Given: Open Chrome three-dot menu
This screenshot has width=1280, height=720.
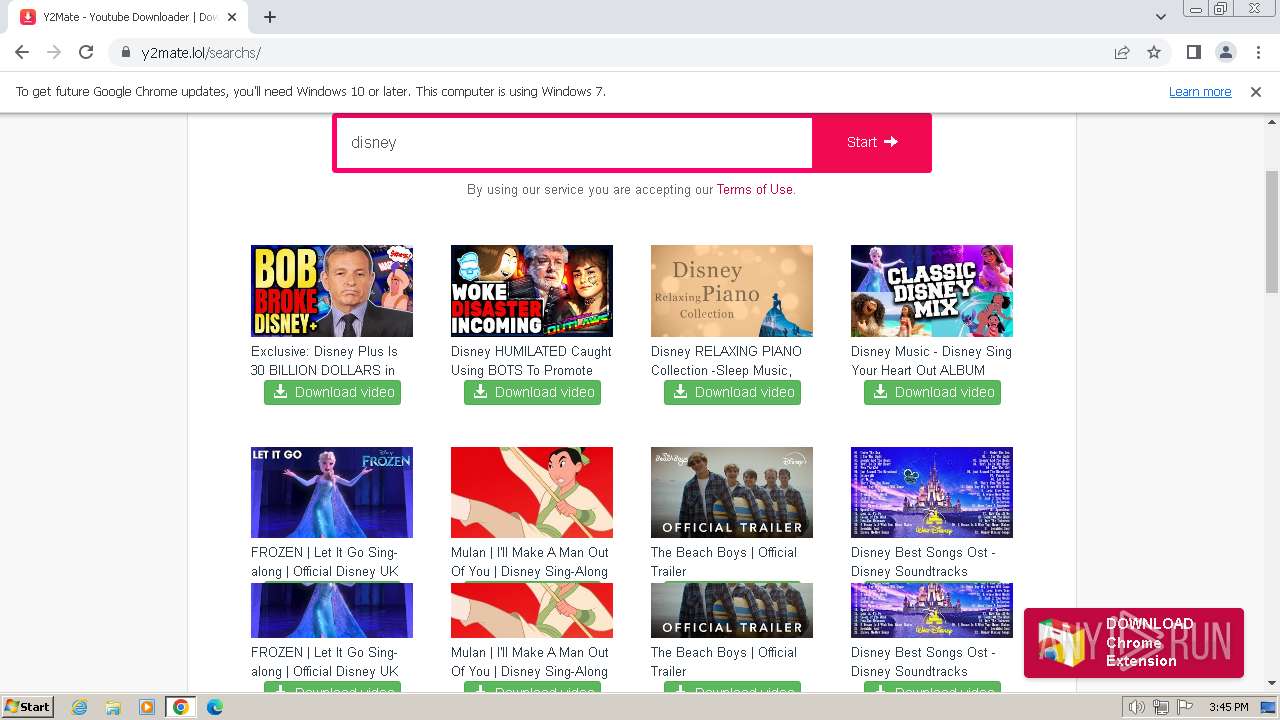Looking at the screenshot, I should click(1256, 53).
